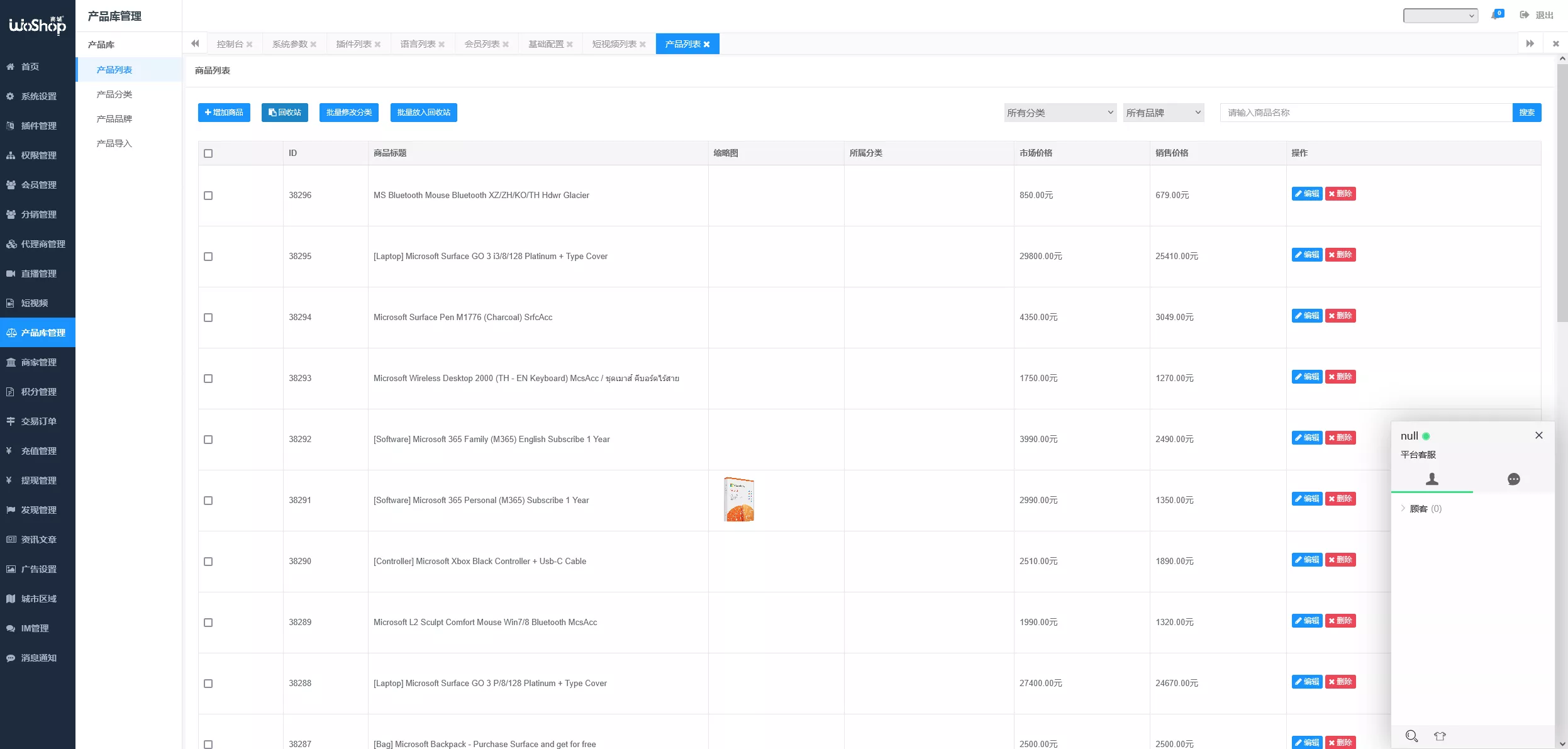Viewport: 1568px width, 749px height.
Task: Click the 增加商品 button
Action: pyautogui.click(x=224, y=113)
